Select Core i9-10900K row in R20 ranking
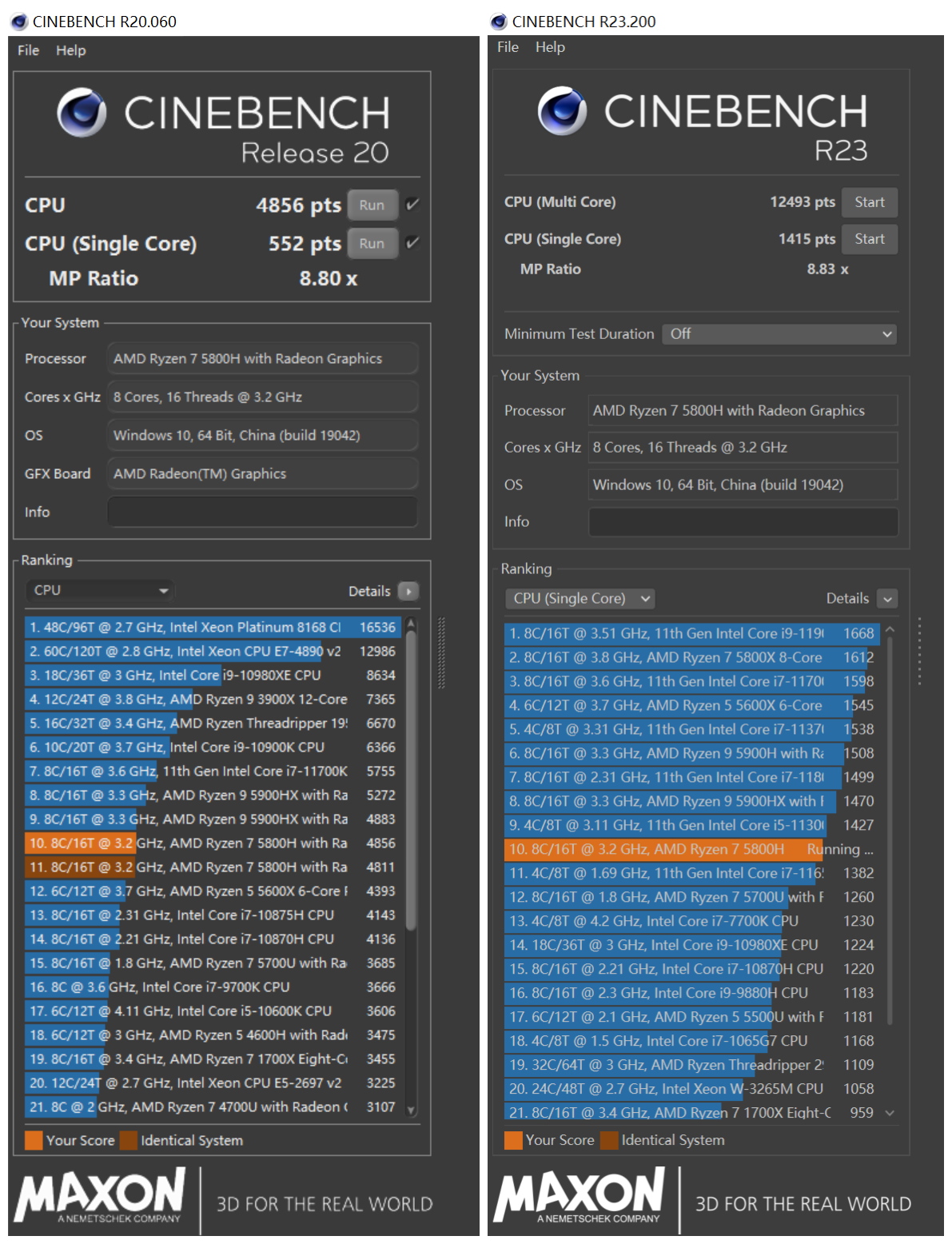 tap(213, 748)
